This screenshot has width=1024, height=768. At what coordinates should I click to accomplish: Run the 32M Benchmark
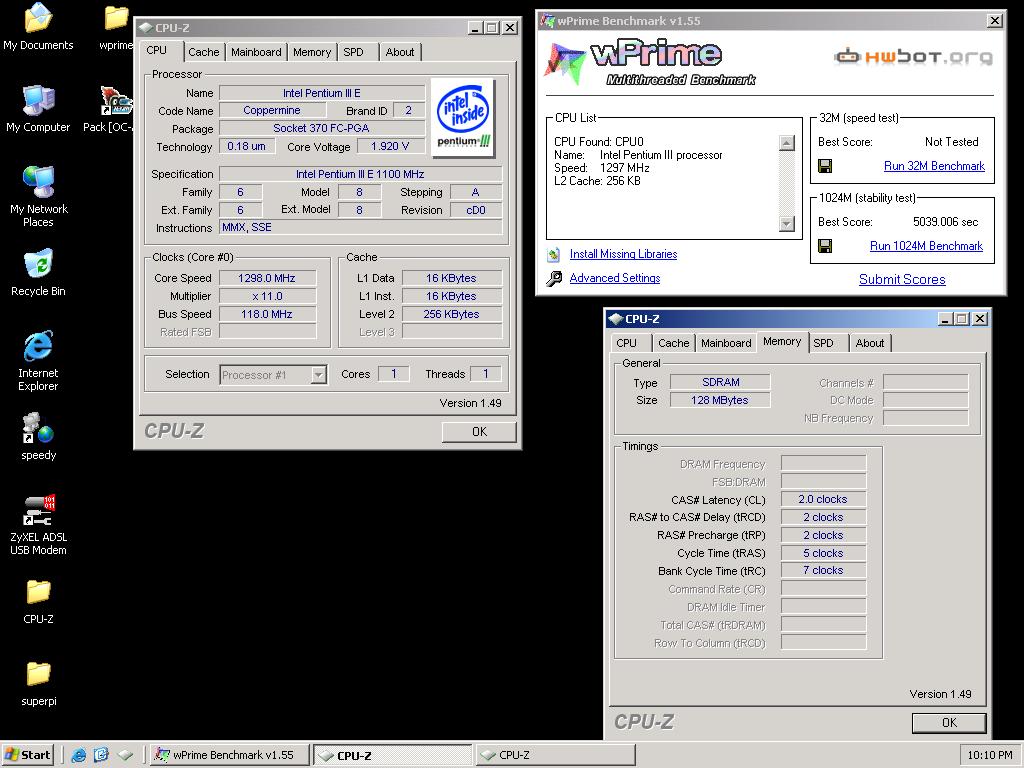click(x=934, y=166)
